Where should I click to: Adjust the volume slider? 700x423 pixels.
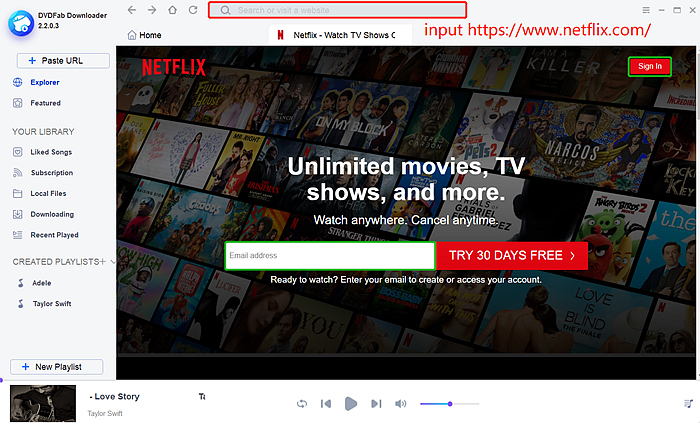click(450, 403)
